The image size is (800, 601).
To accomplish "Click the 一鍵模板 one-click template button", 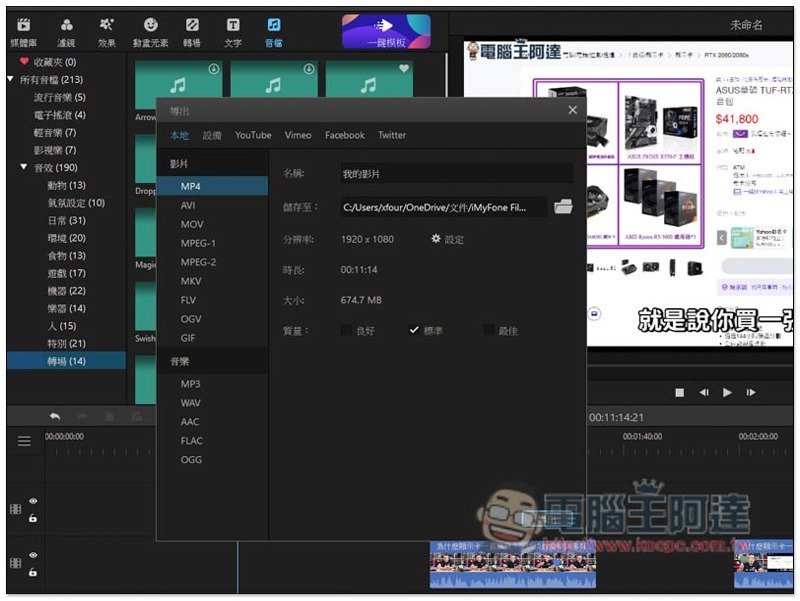I will 386,31.
